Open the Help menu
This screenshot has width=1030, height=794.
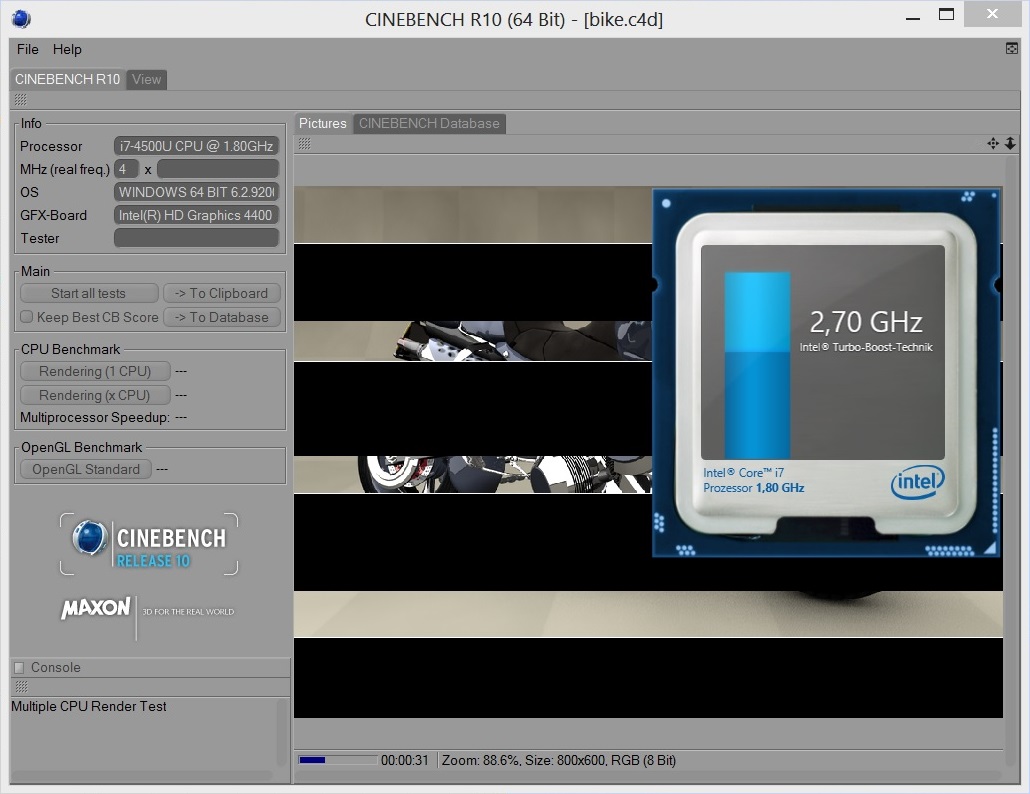(x=67, y=49)
